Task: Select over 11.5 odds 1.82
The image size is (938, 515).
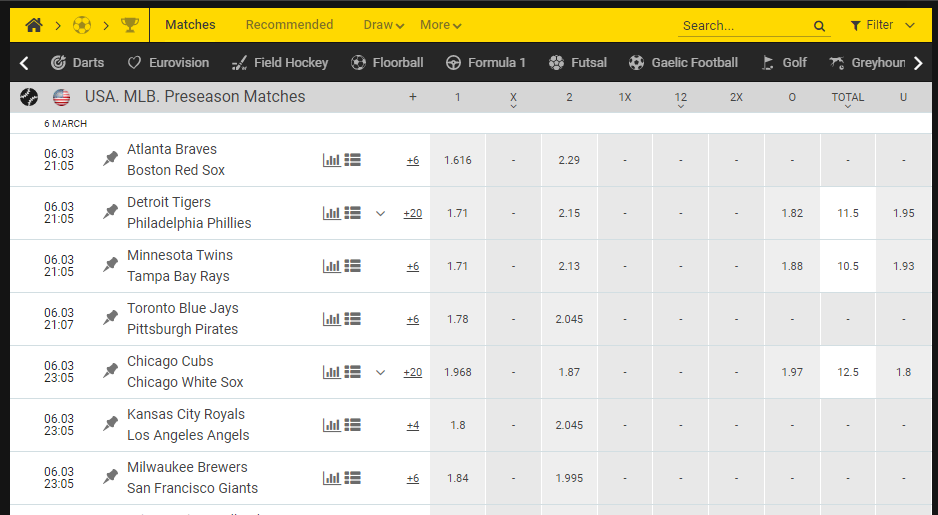Action: pos(792,213)
